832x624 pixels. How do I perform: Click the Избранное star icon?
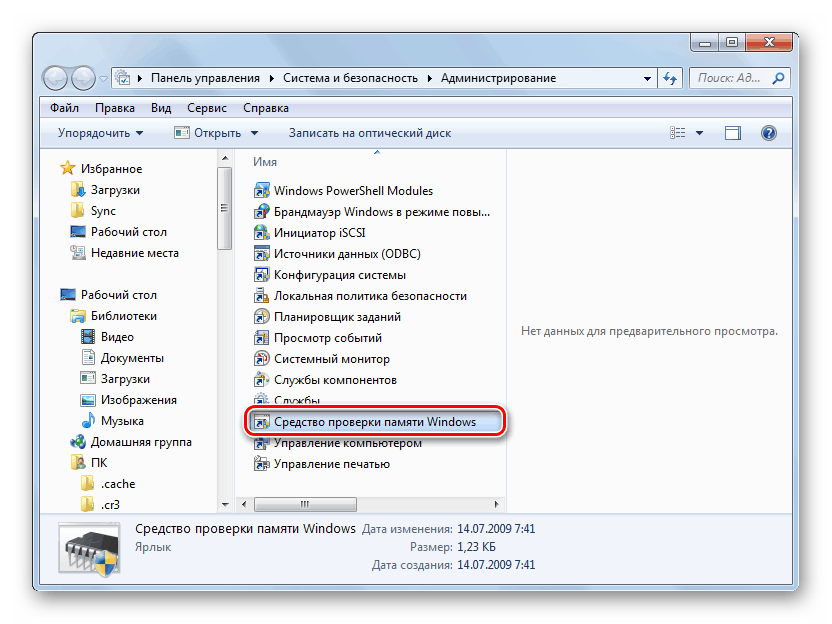[67, 168]
